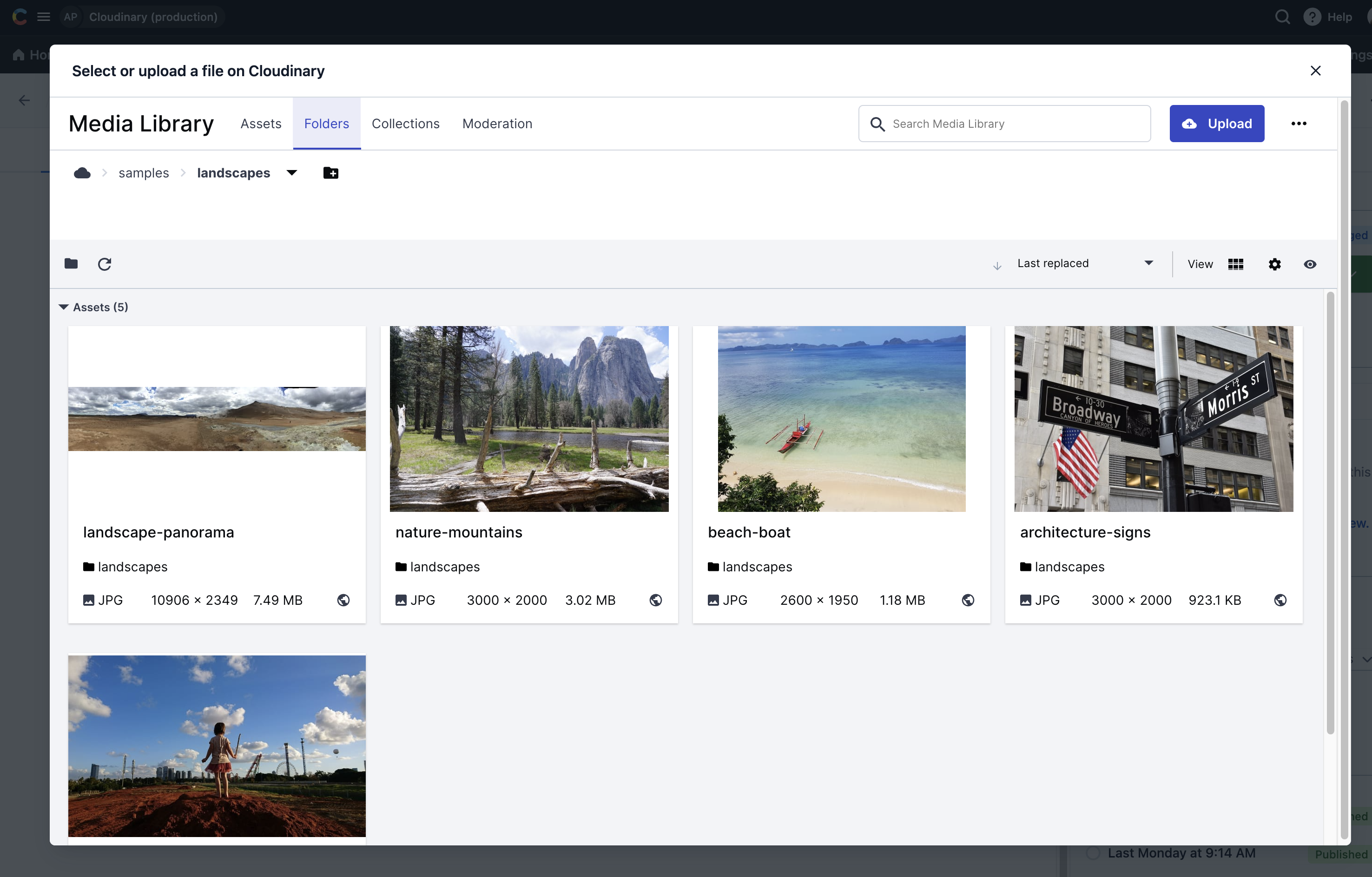Click the settings gear icon
The image size is (1372, 877).
point(1275,264)
